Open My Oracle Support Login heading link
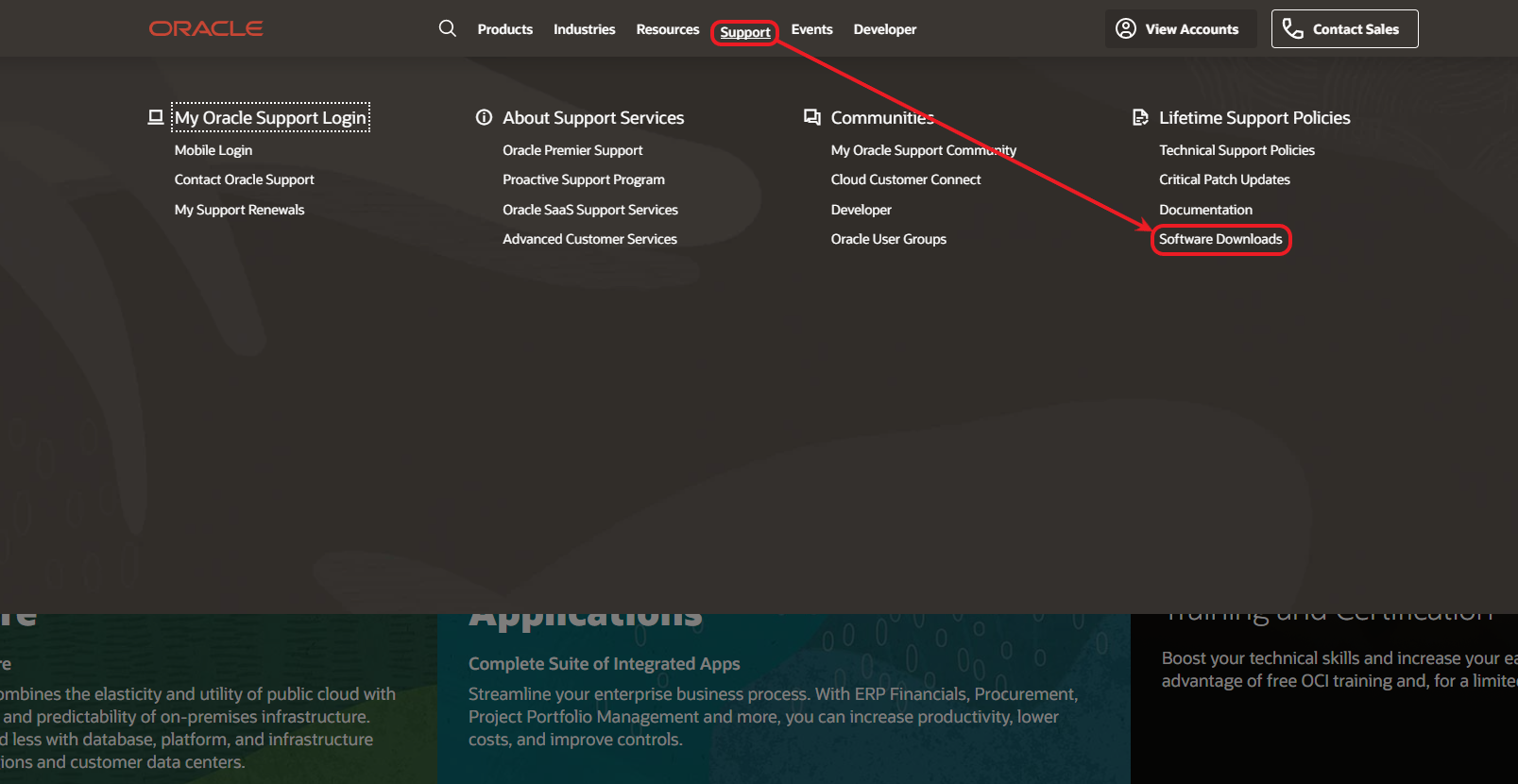 coord(270,117)
